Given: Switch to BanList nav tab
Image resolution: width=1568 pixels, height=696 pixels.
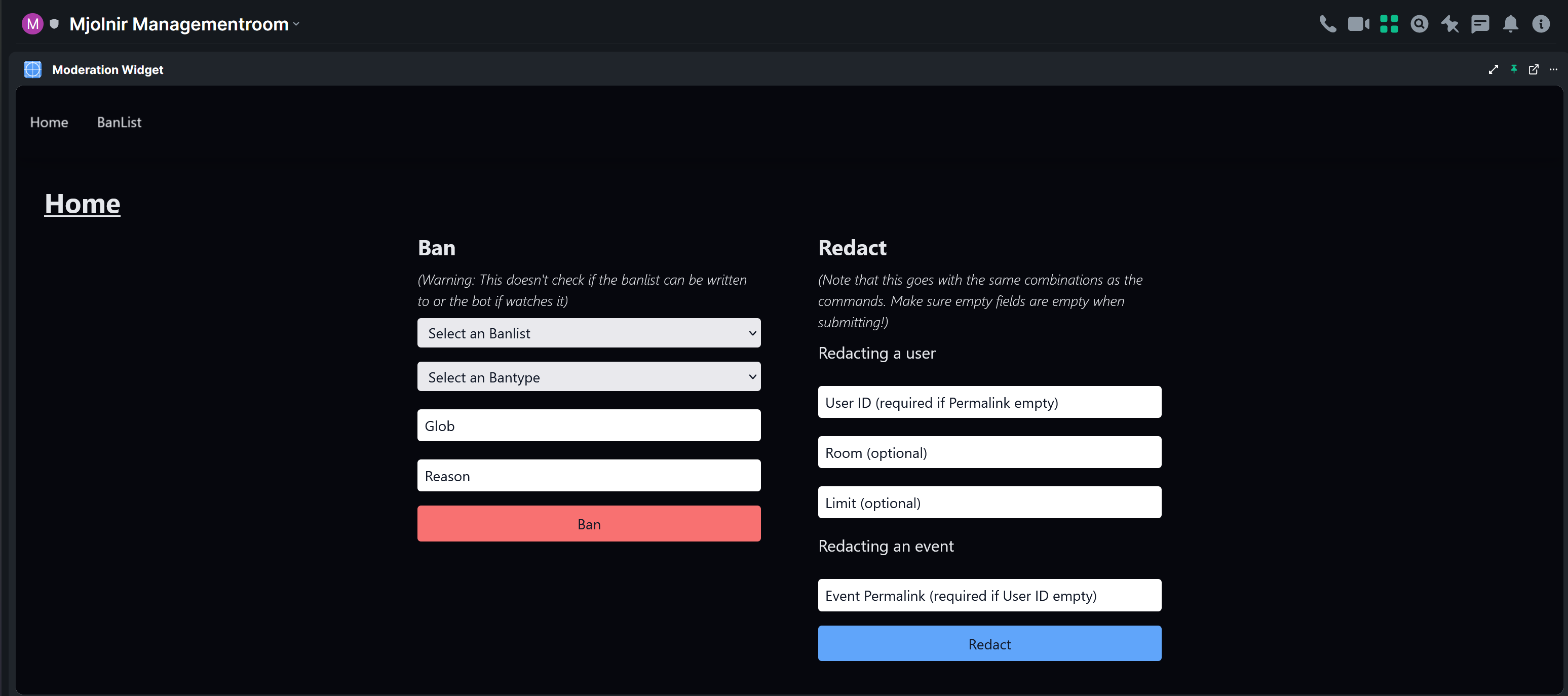Looking at the screenshot, I should (x=119, y=122).
